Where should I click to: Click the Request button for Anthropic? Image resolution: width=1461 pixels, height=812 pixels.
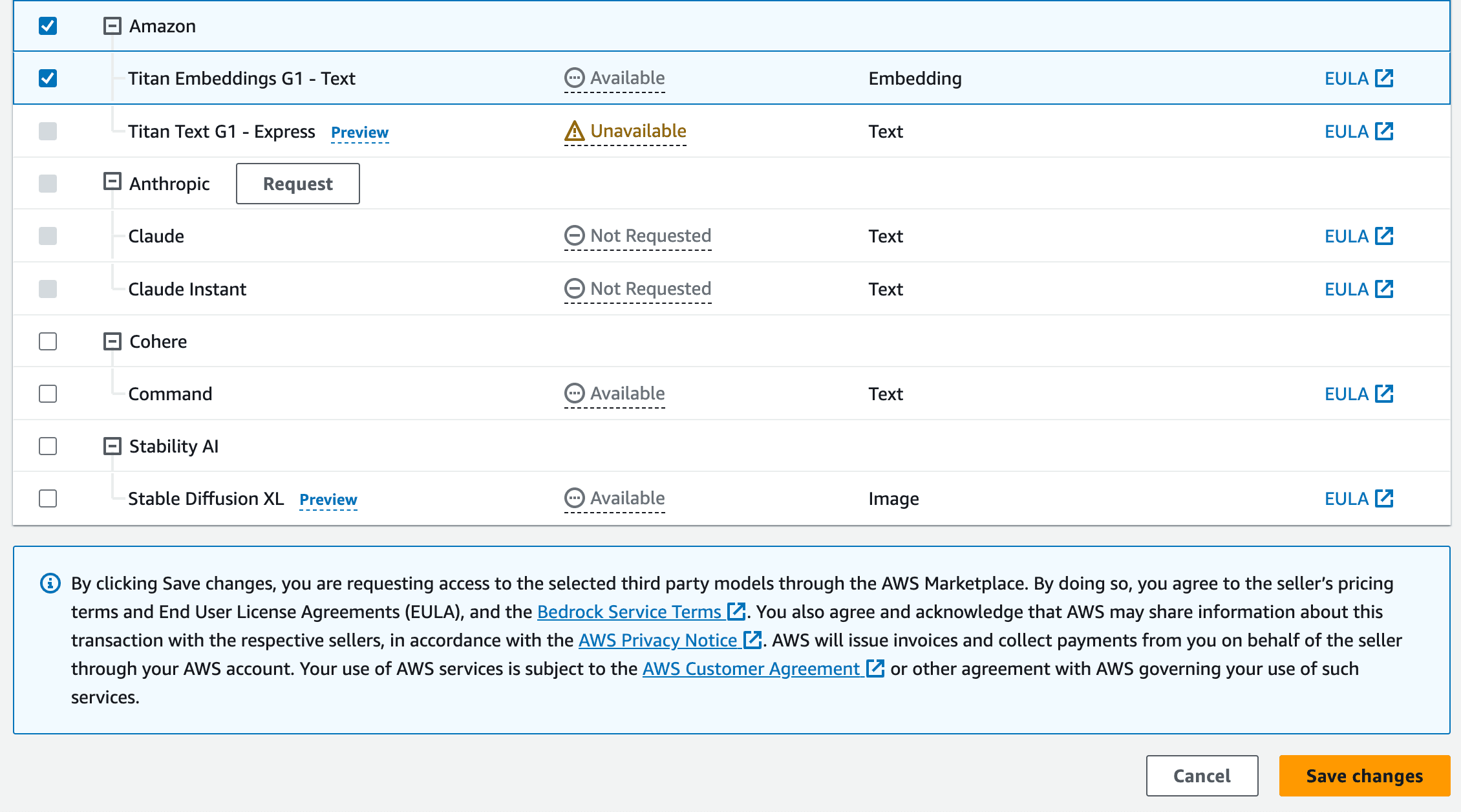tap(297, 184)
